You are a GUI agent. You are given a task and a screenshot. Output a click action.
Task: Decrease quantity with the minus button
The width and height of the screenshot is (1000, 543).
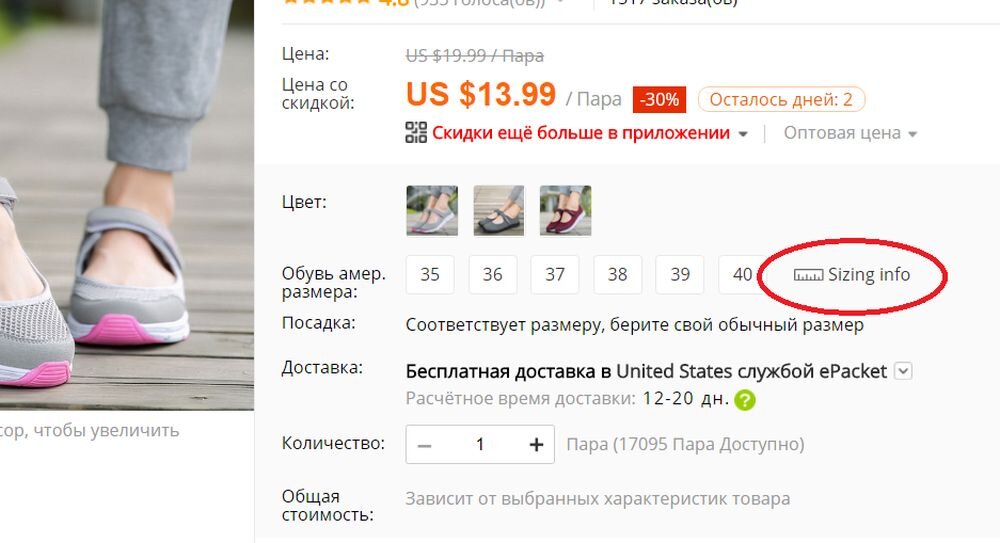[424, 445]
